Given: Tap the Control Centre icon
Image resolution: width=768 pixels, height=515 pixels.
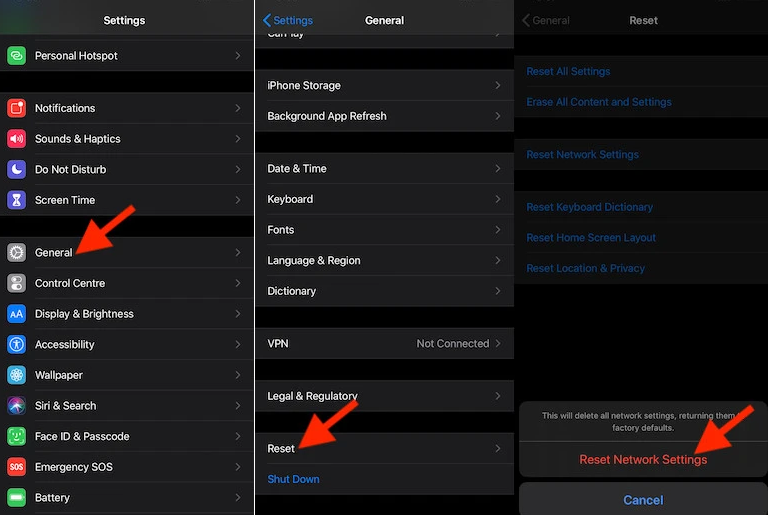Looking at the screenshot, I should [16, 284].
